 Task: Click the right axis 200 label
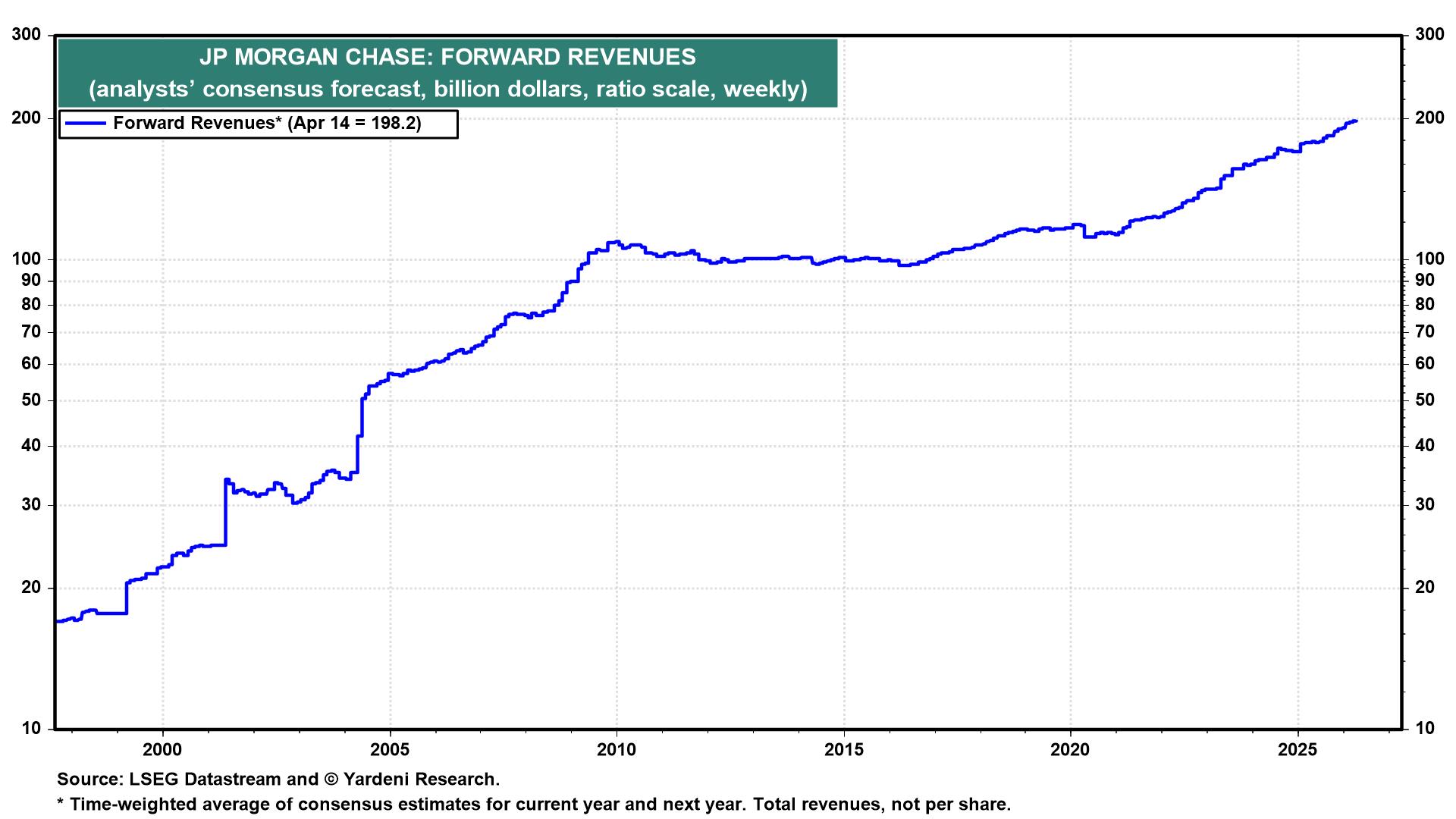coord(1429,118)
